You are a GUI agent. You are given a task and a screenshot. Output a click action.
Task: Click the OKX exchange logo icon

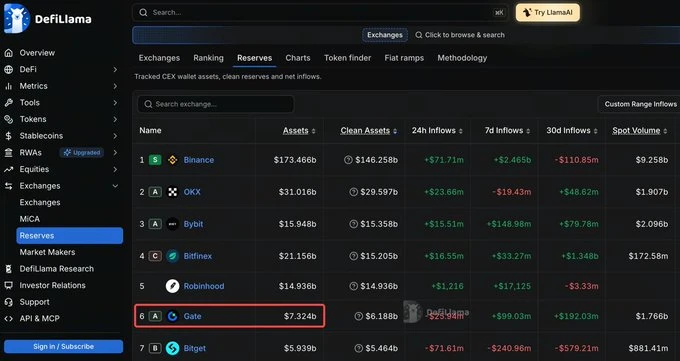pyautogui.click(x=173, y=192)
